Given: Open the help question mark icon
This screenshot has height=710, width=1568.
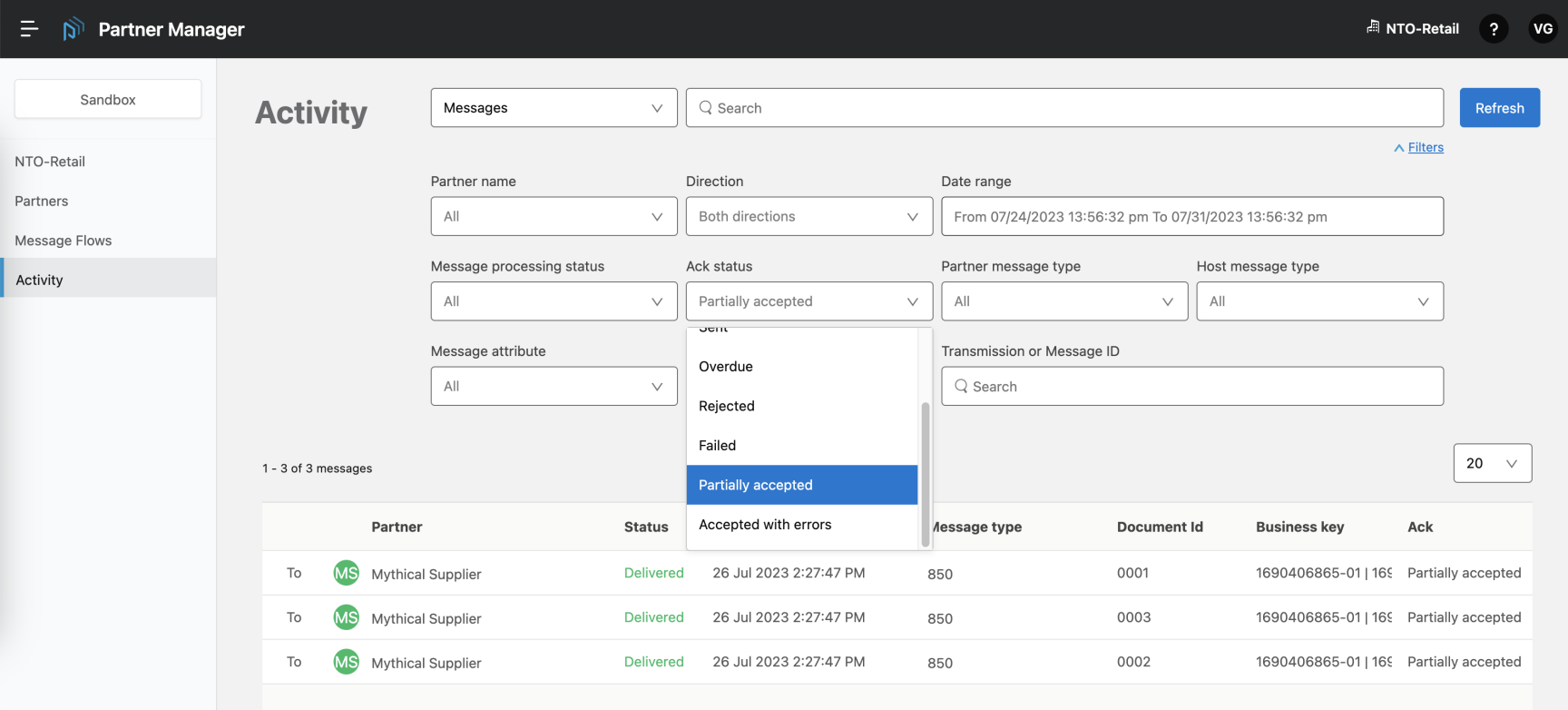Looking at the screenshot, I should [x=1494, y=29].
